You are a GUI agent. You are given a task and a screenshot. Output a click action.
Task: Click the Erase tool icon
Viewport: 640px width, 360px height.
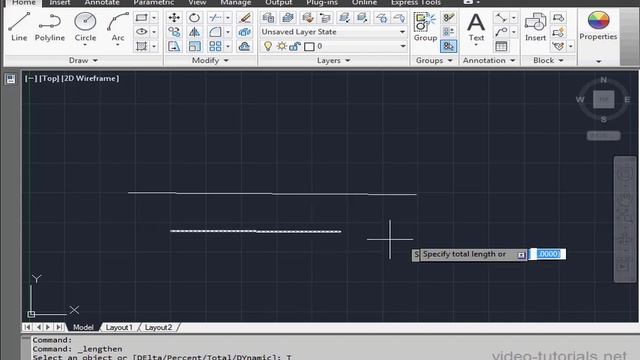pos(244,18)
